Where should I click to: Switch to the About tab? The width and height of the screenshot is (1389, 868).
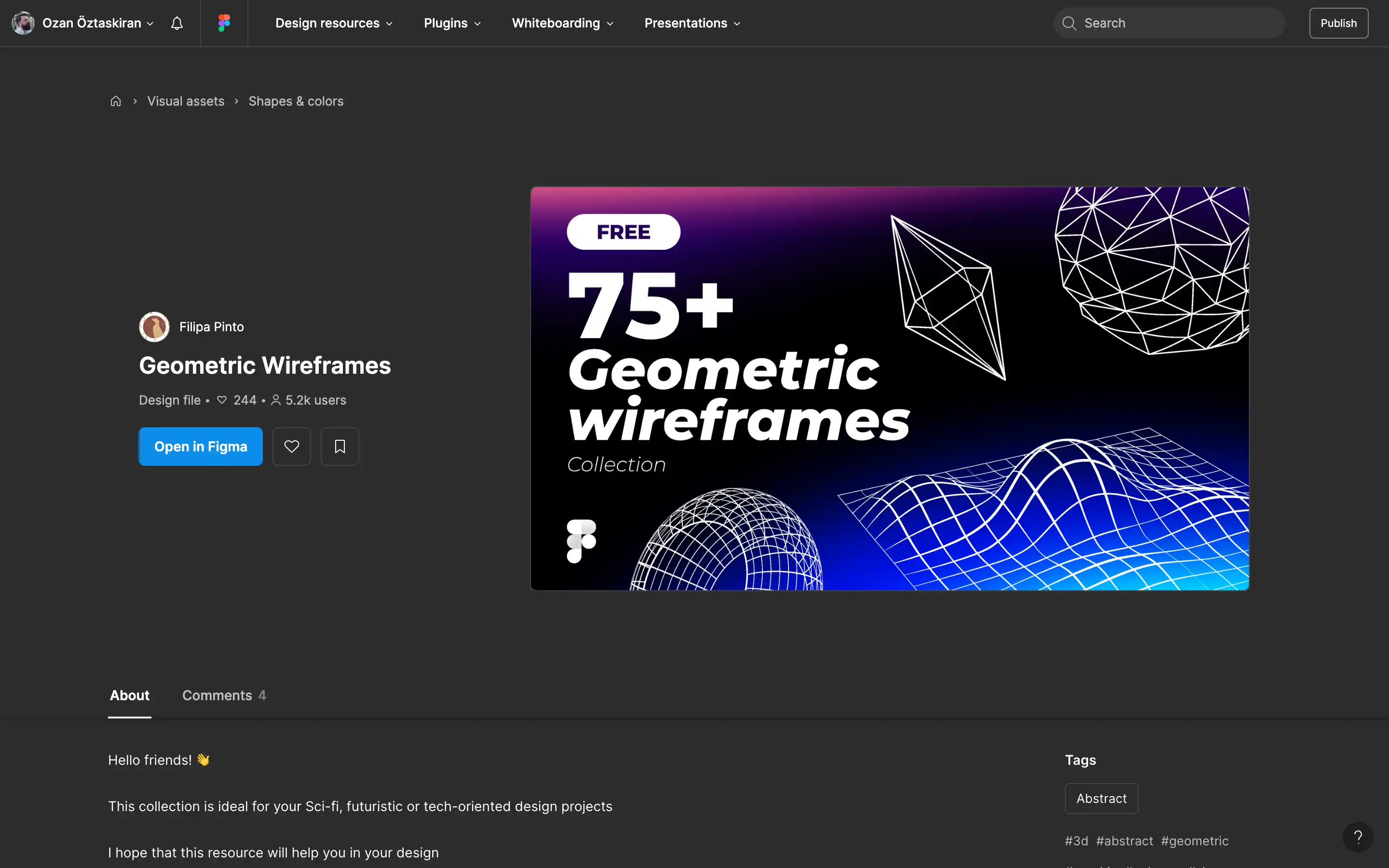pyautogui.click(x=130, y=695)
